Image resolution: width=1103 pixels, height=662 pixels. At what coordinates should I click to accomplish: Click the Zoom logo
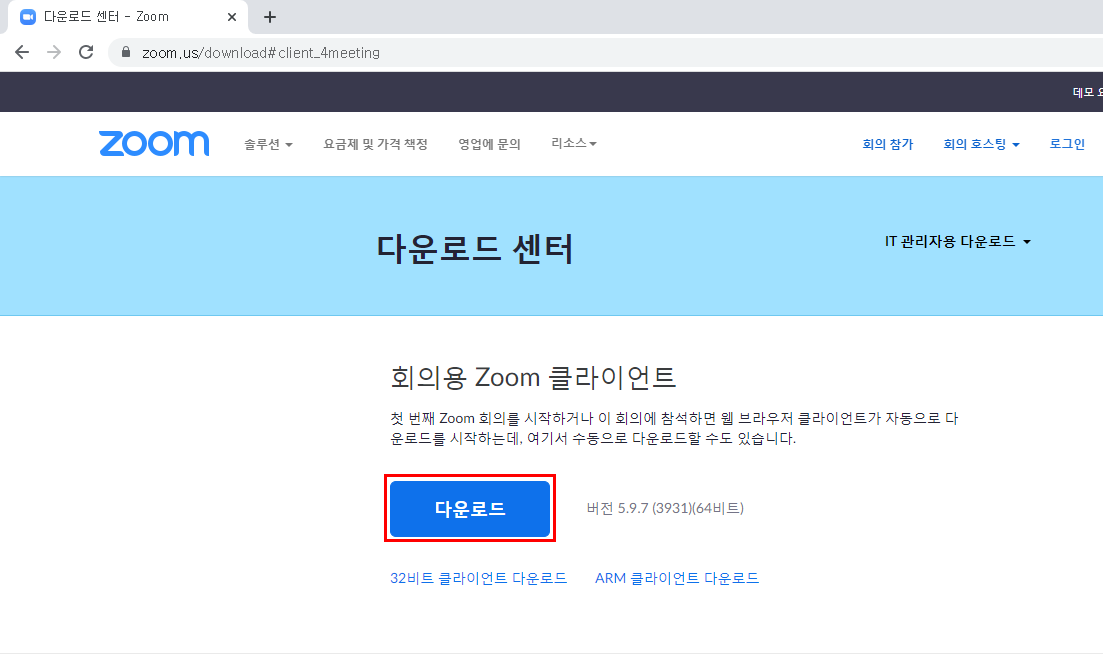tap(154, 144)
